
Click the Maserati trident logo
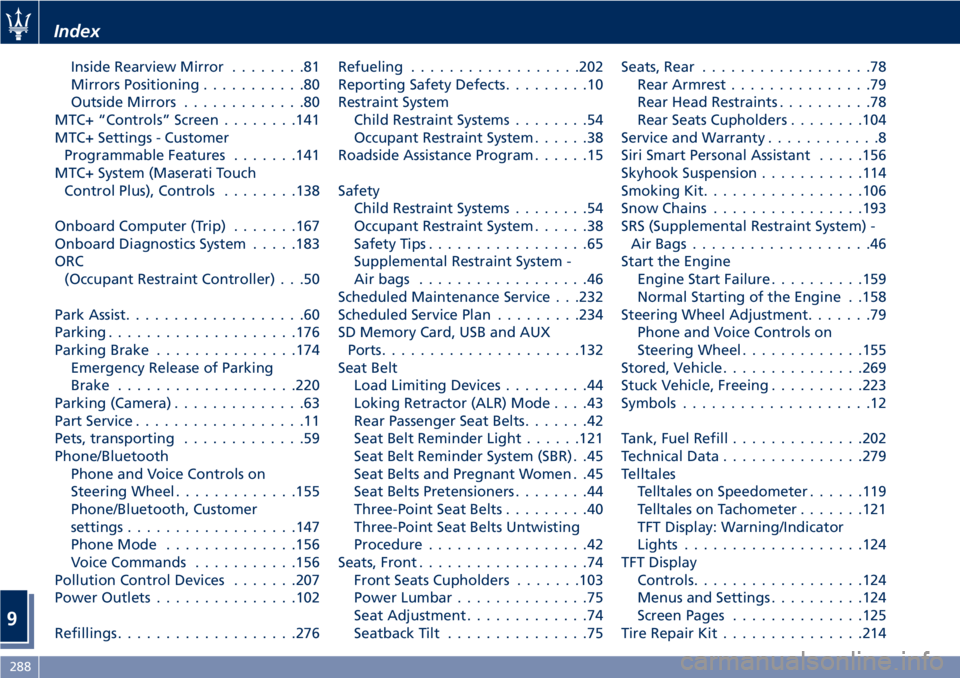pos(18,24)
